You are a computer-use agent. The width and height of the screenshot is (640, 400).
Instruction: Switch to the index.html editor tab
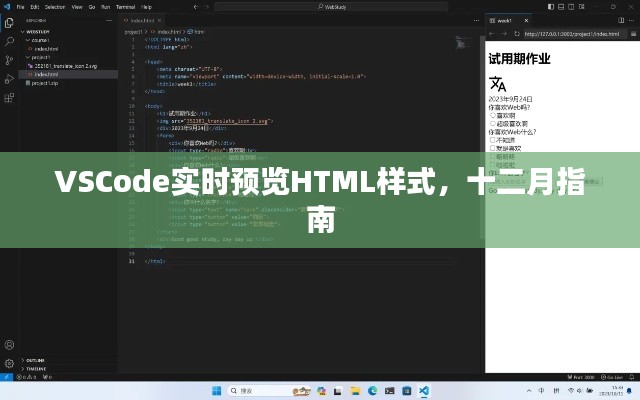point(142,20)
